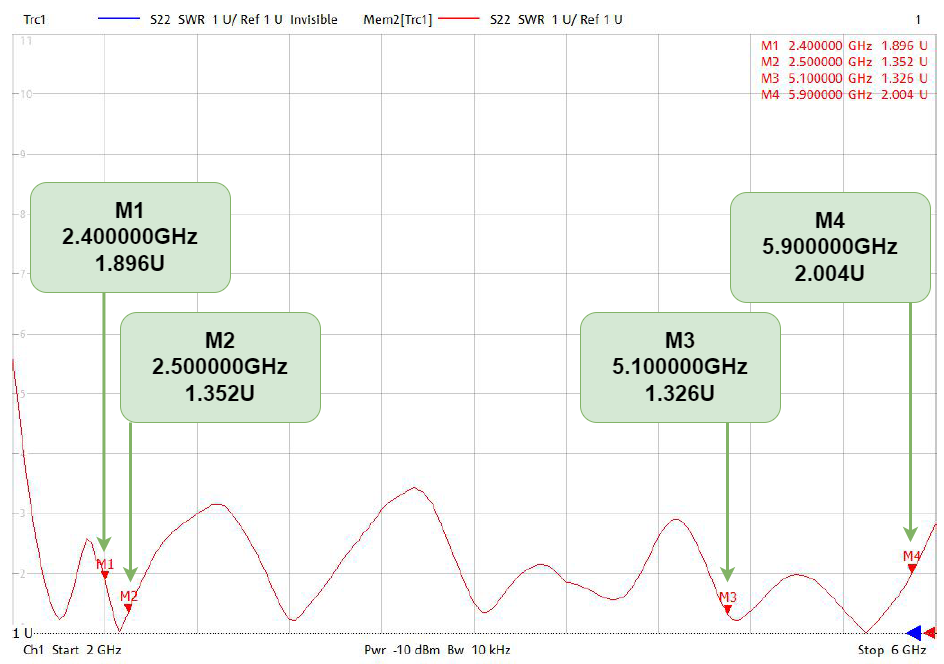Click the red memory trace legend sample
This screenshot has width=944, height=664.
pyautogui.click(x=461, y=19)
